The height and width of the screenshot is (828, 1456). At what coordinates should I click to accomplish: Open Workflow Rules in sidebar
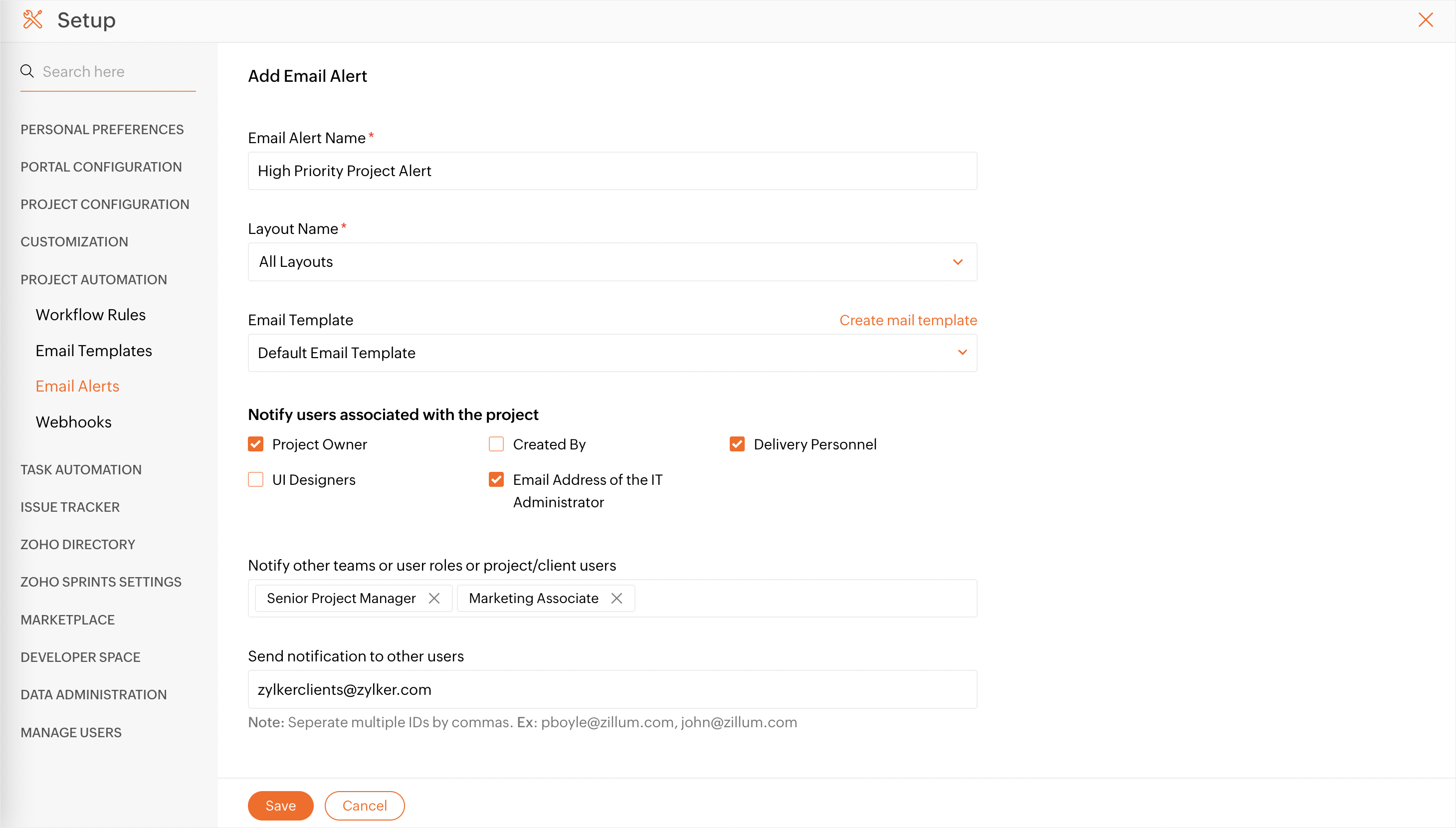[91, 315]
